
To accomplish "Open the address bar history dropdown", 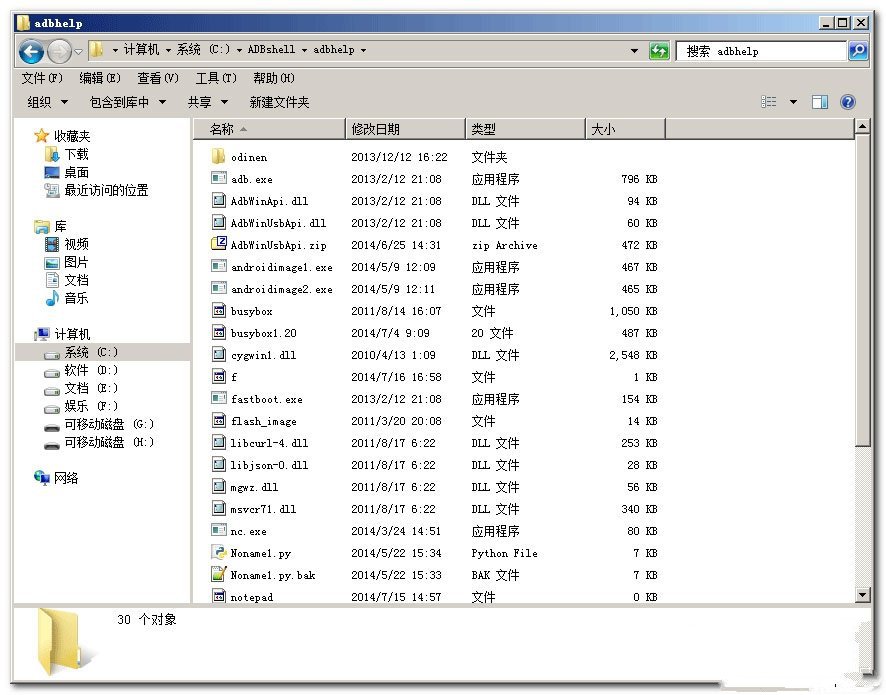I will coord(634,50).
